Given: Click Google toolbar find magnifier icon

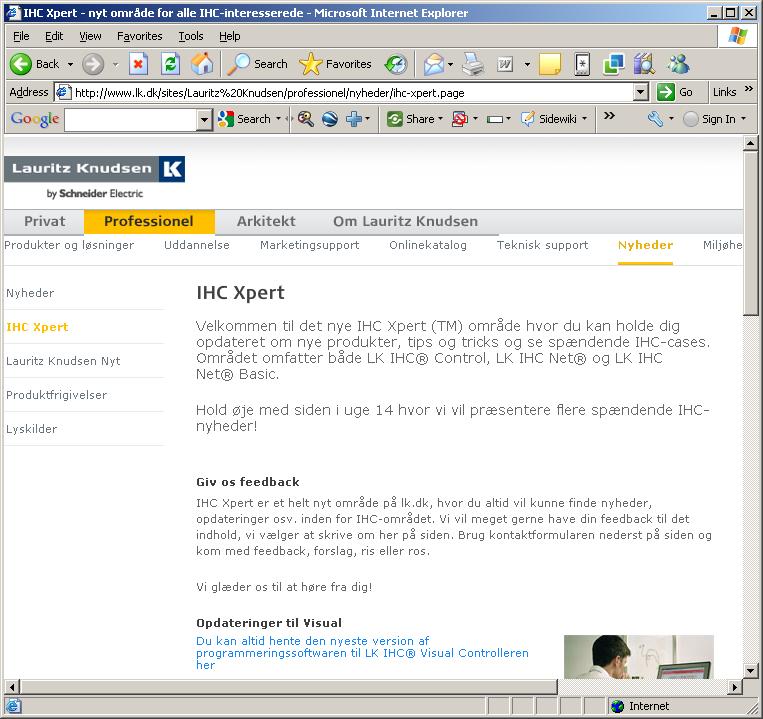Looking at the screenshot, I should [x=306, y=119].
